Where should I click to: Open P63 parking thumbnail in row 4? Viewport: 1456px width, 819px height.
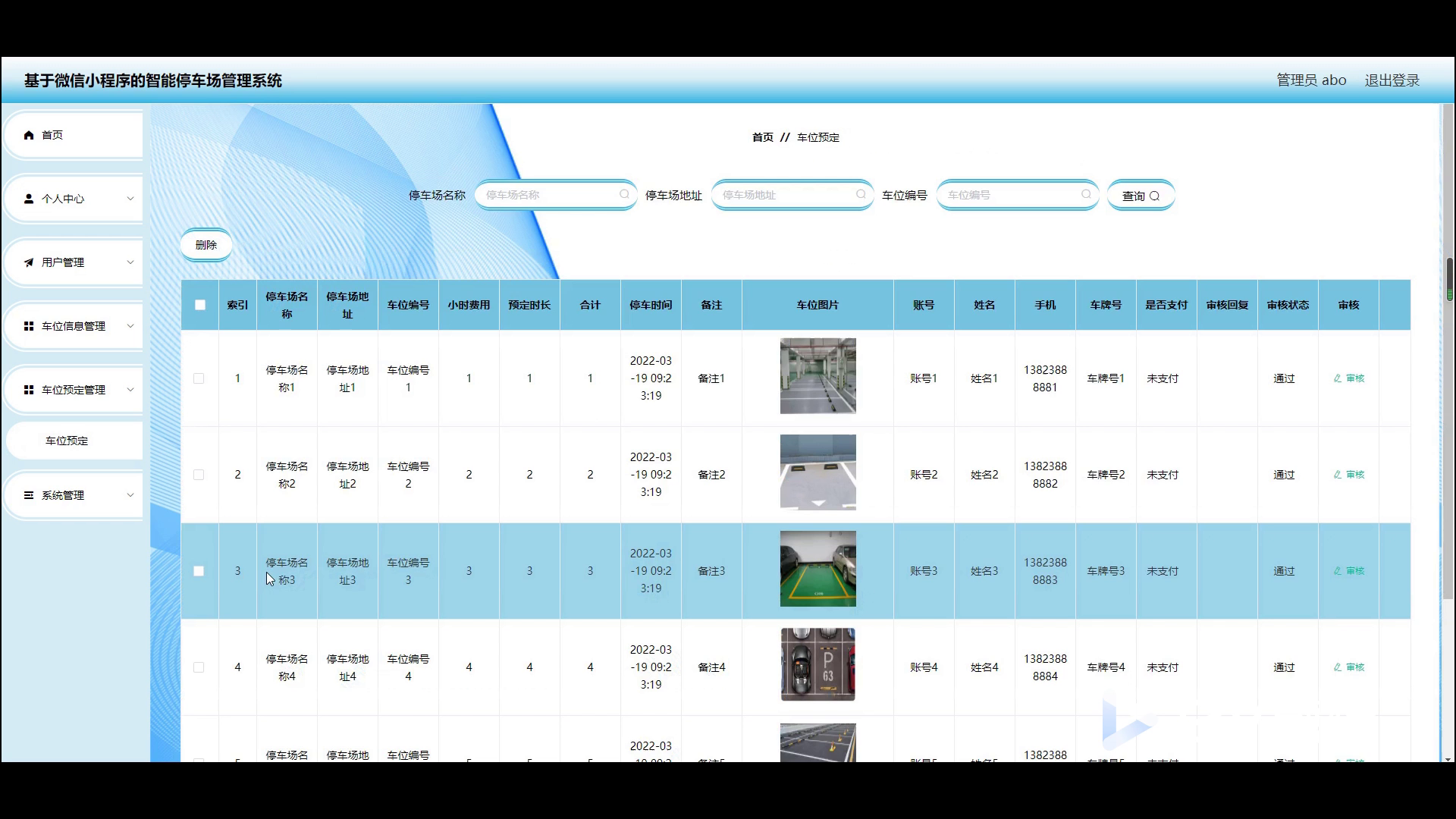(x=817, y=664)
